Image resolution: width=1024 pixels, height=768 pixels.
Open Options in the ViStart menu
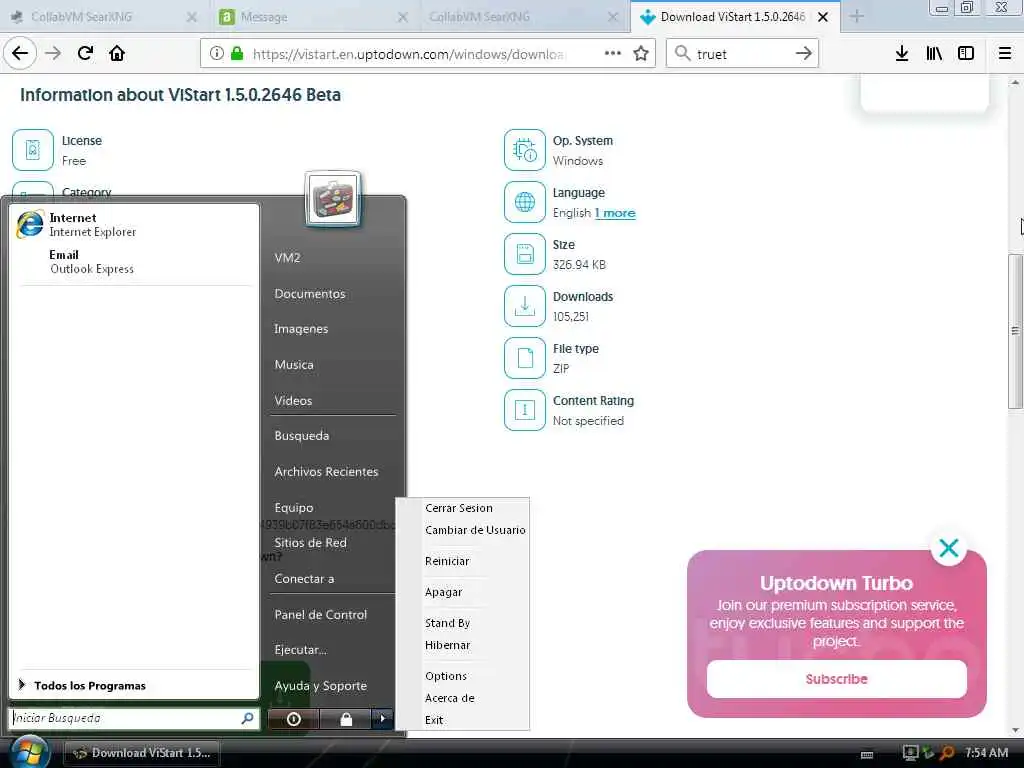(446, 677)
